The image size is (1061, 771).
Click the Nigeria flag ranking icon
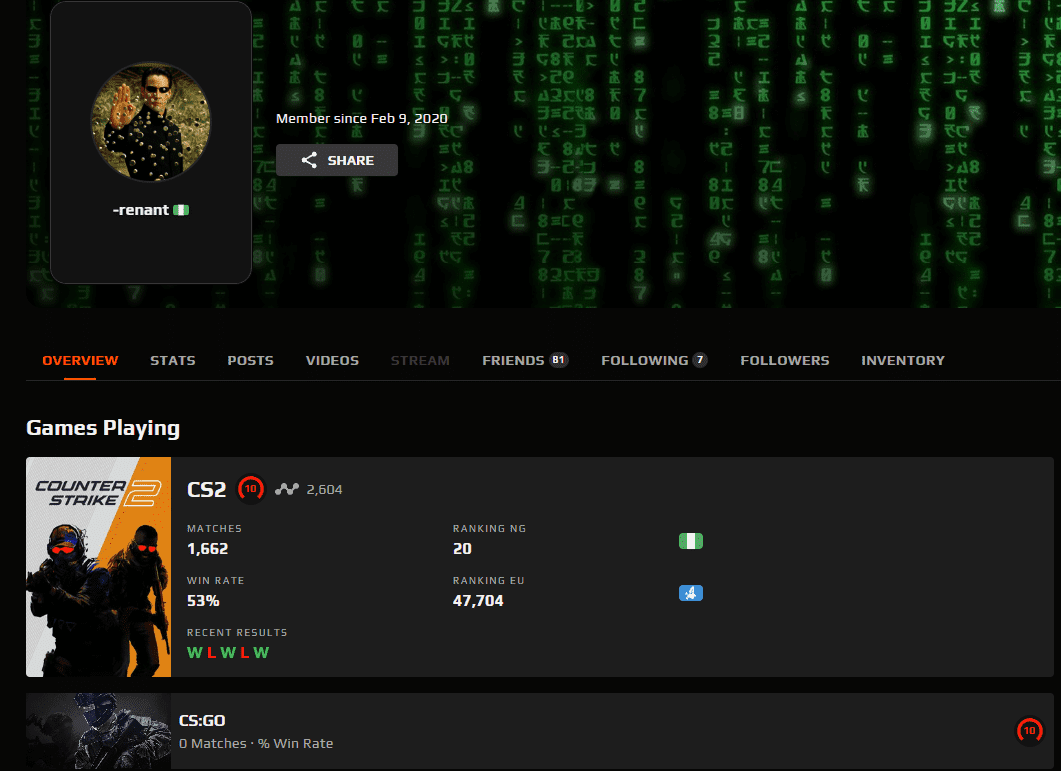click(690, 541)
